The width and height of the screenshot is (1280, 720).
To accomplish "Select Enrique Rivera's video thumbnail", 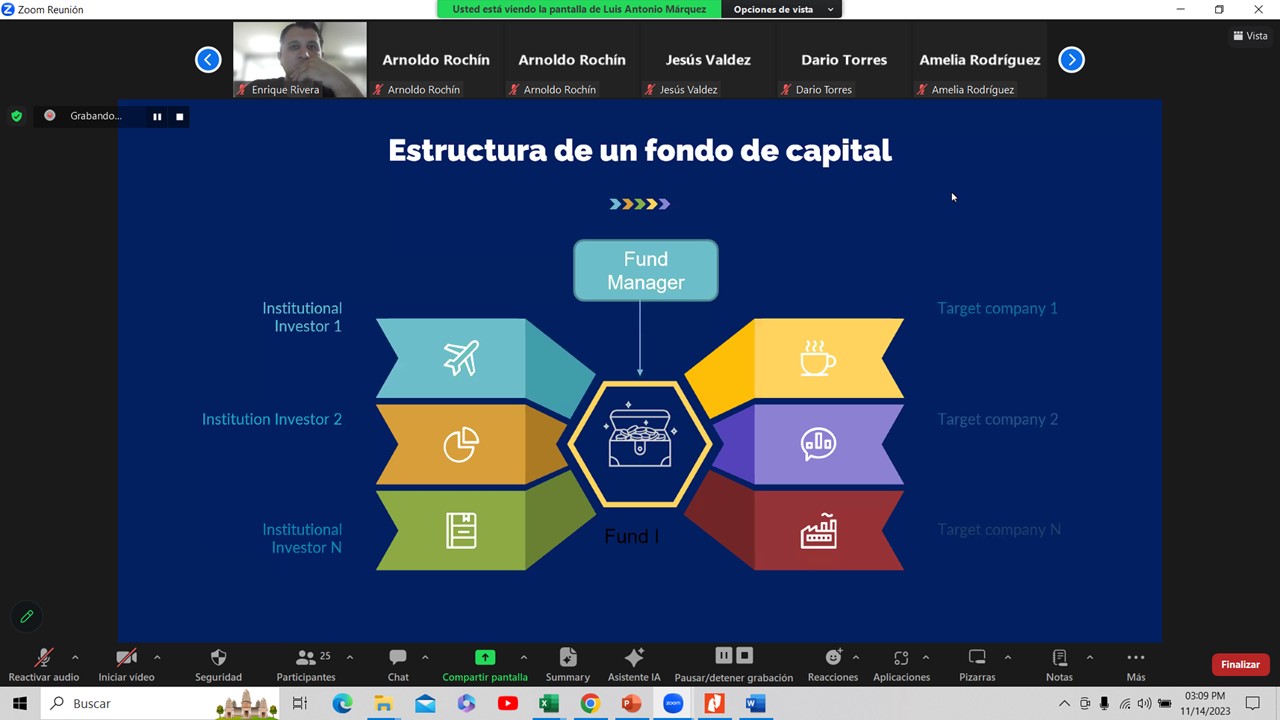I will 300,59.
